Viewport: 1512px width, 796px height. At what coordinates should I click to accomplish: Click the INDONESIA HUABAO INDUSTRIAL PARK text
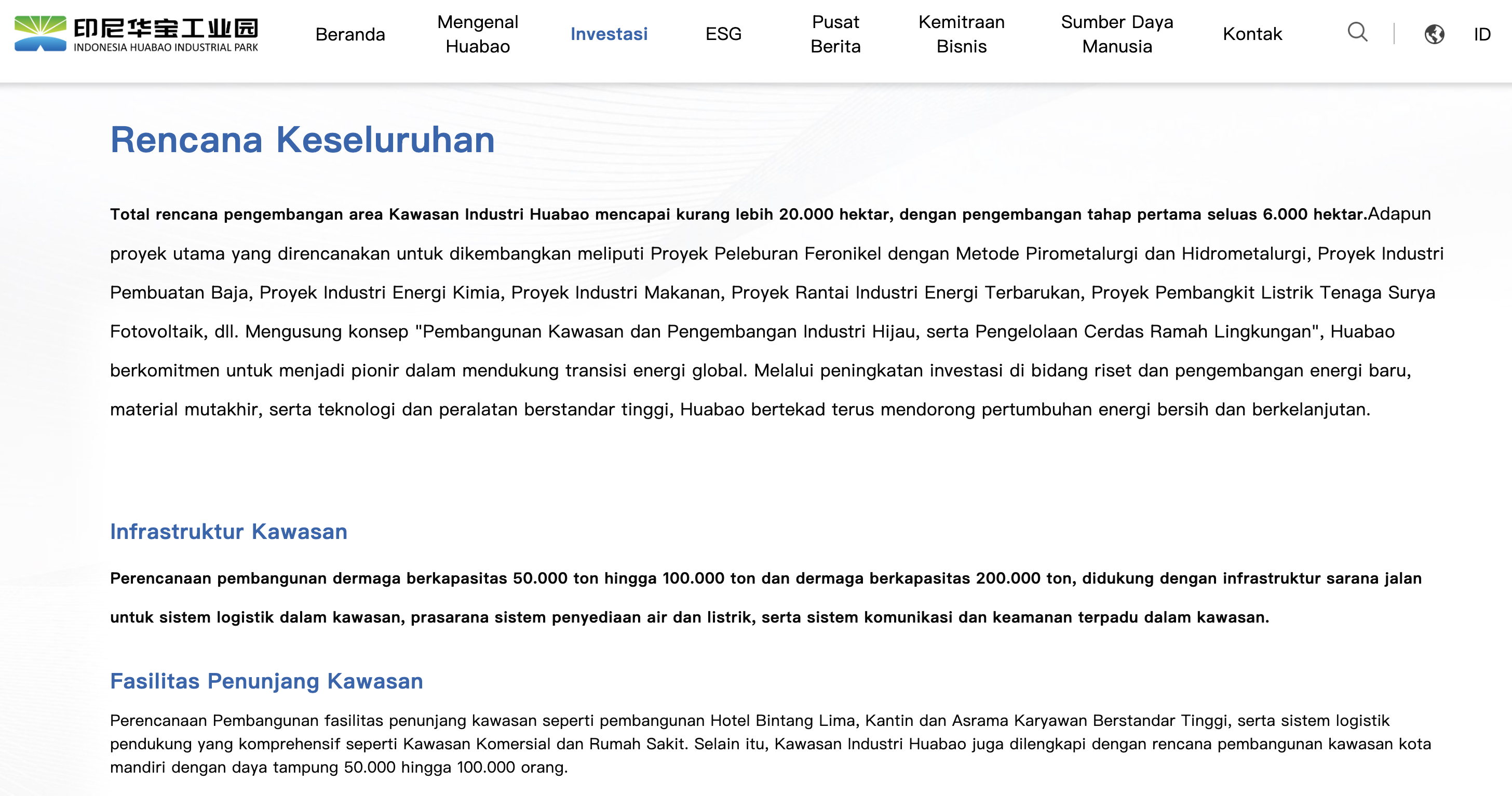(x=166, y=48)
